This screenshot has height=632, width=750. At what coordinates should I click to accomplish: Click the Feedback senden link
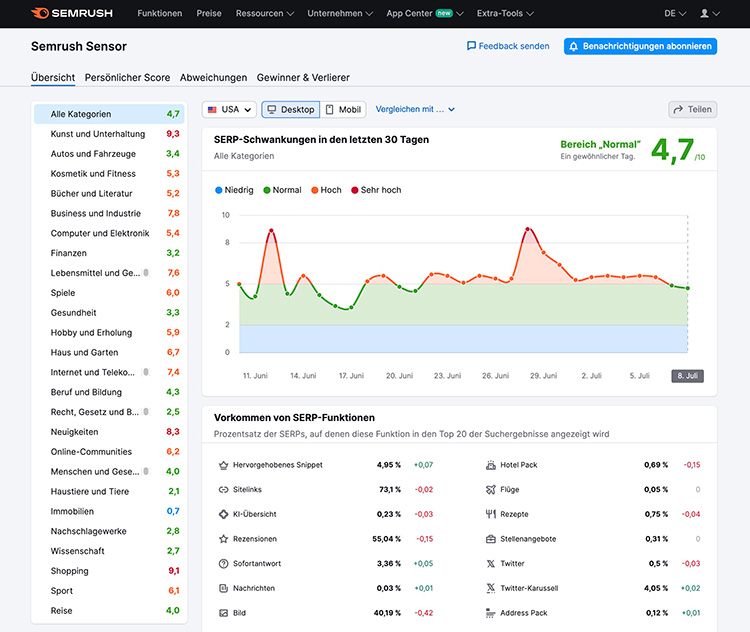pos(508,46)
